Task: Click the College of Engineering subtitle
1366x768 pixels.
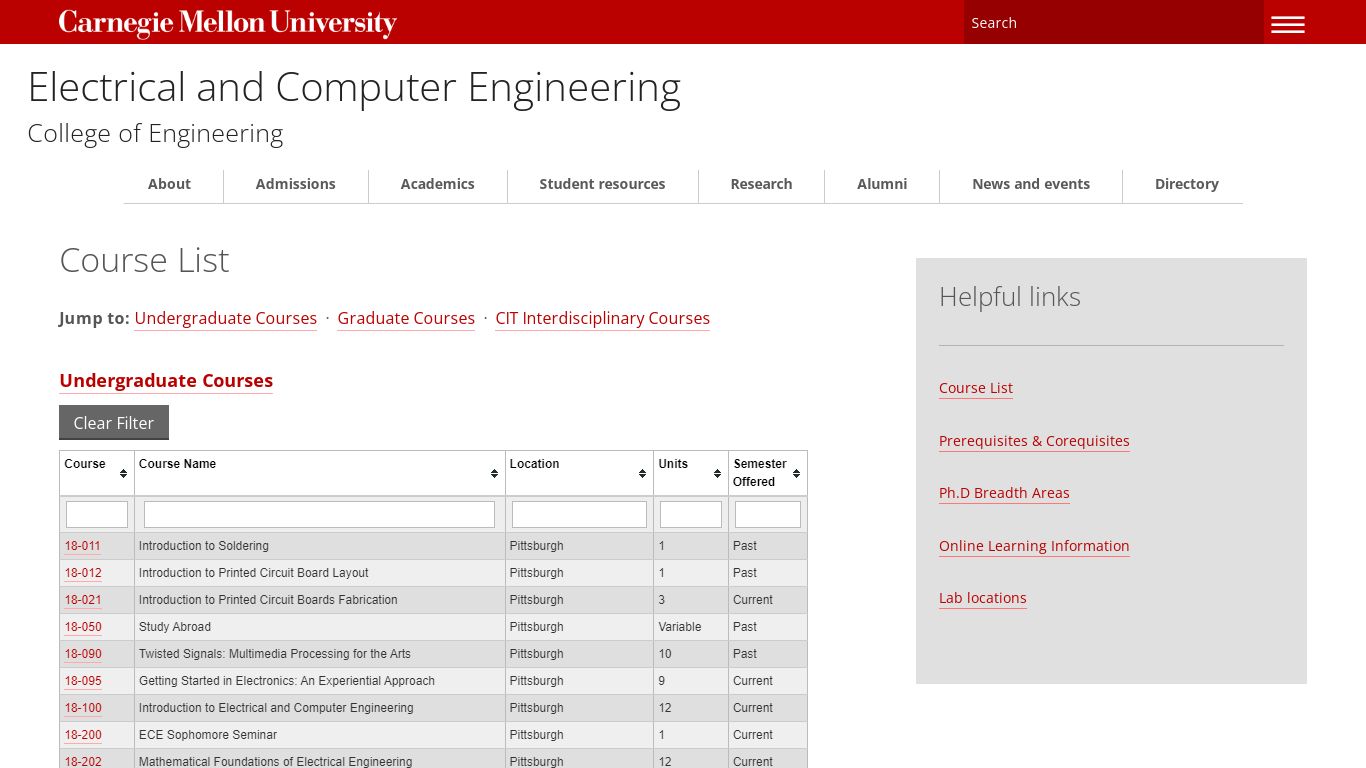Action: [x=155, y=134]
